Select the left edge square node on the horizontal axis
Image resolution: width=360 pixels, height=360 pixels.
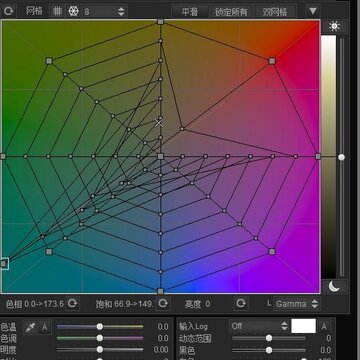tap(3, 156)
